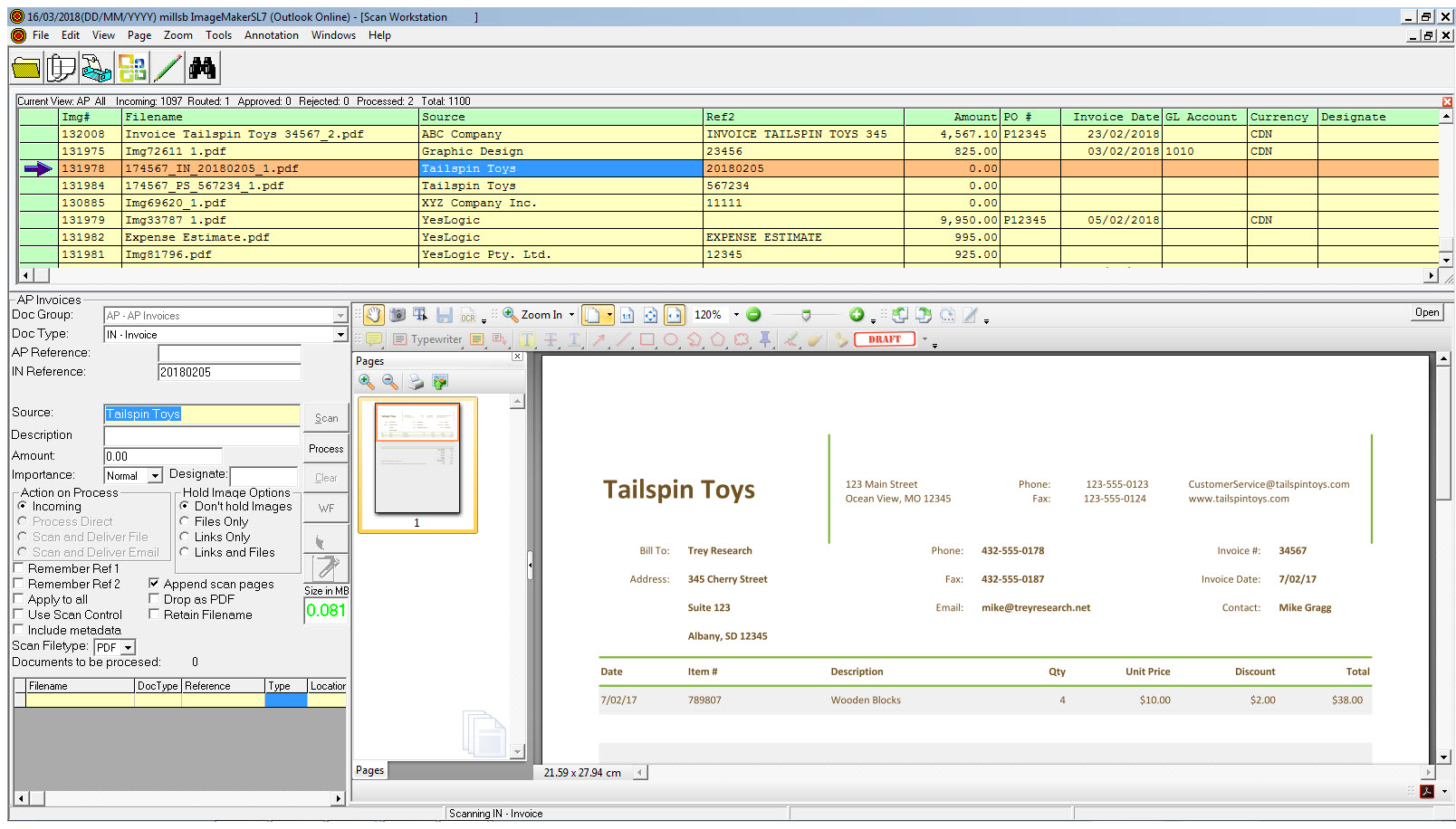Tick the Include metadata checkbox
Screen dimensions: 1456x829
[19, 630]
